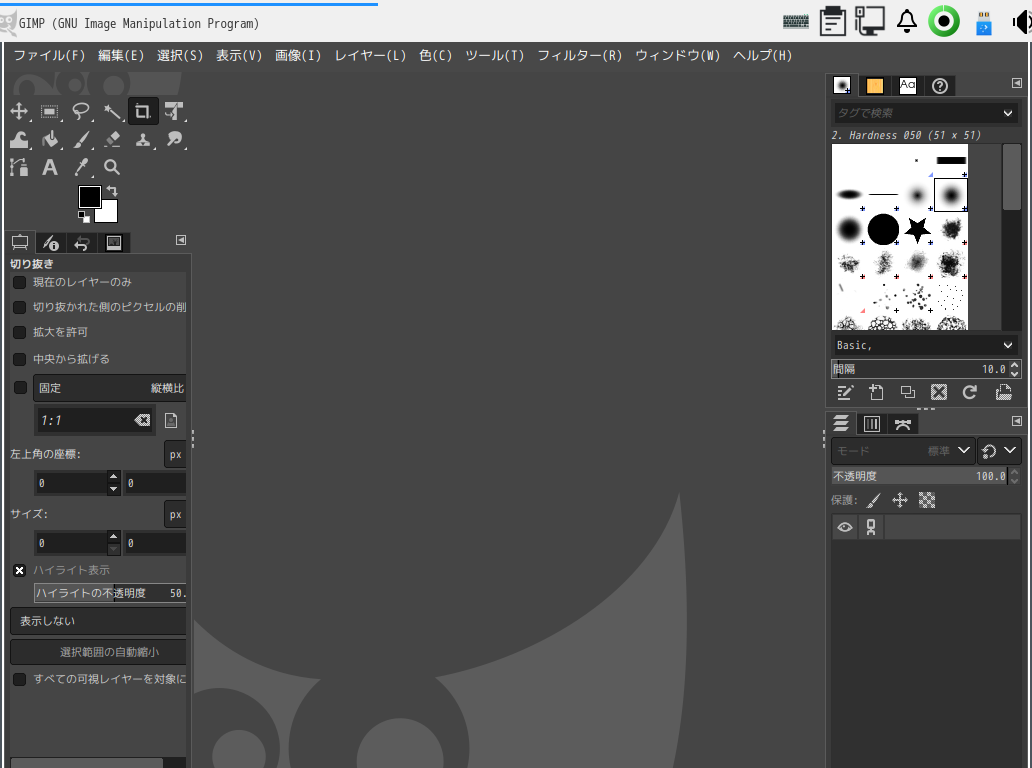The width and height of the screenshot is (1032, 768).
Task: Enable 現在のレイヤーのみ checkbox
Action: pyautogui.click(x=20, y=282)
